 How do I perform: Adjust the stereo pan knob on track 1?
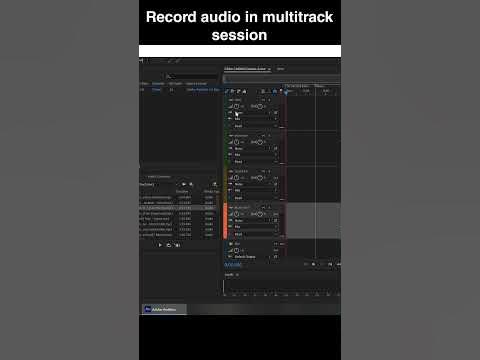coord(260,106)
